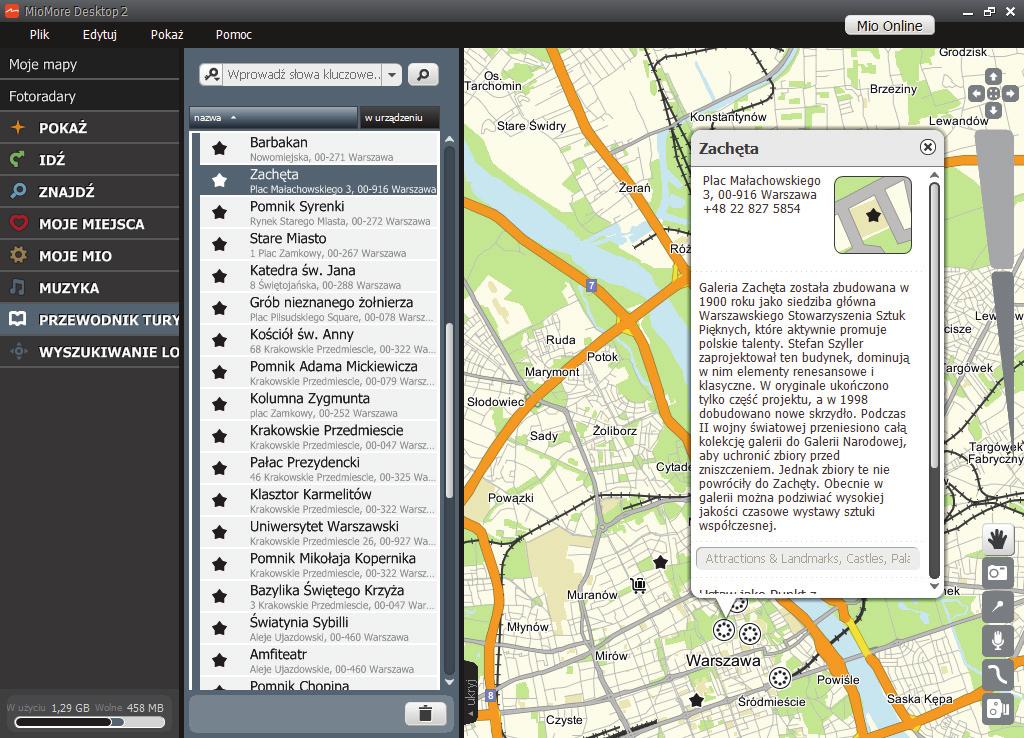Select Klasztor Karmelitów entry

click(319, 500)
